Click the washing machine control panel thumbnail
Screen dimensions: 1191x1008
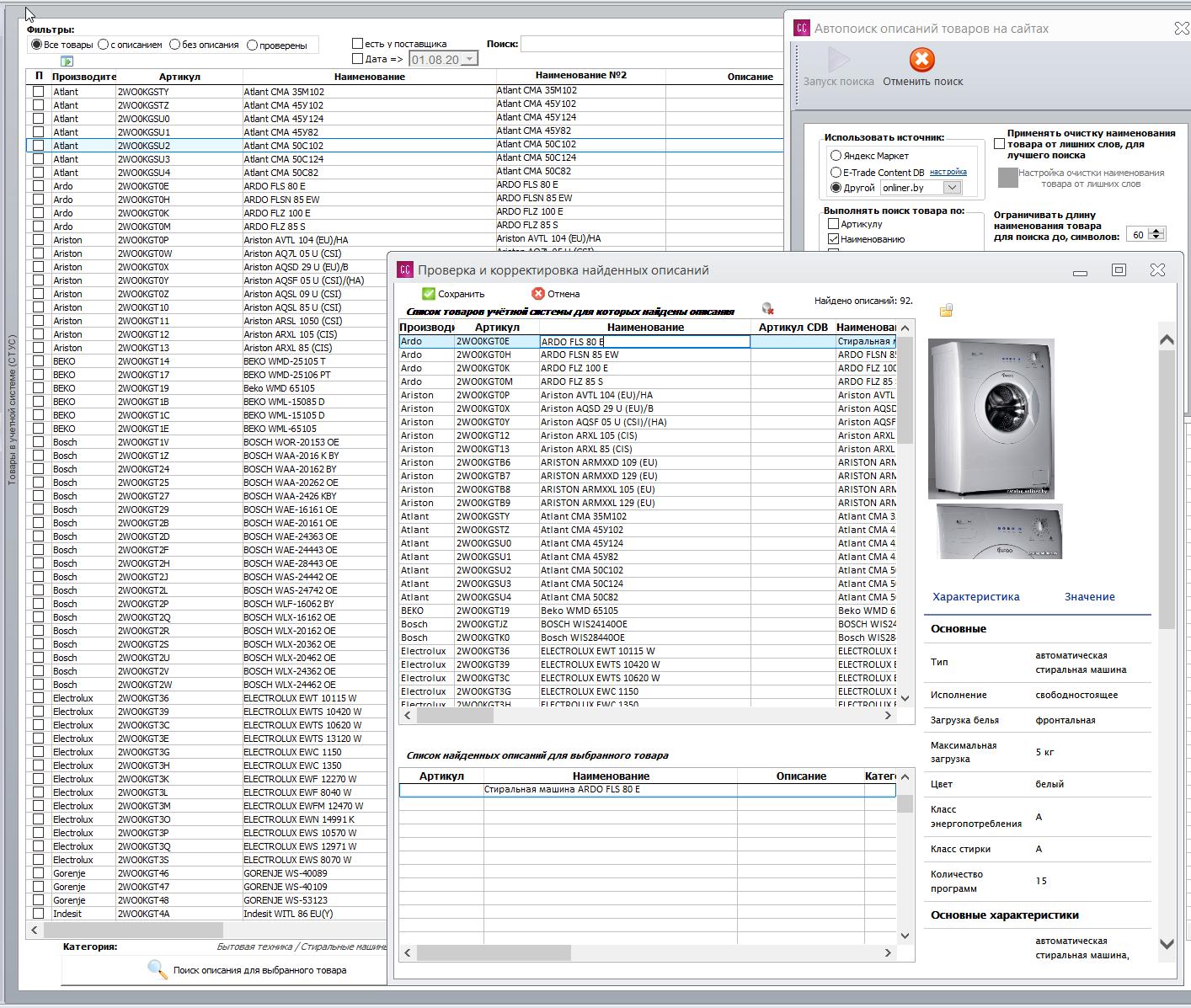point(1000,531)
